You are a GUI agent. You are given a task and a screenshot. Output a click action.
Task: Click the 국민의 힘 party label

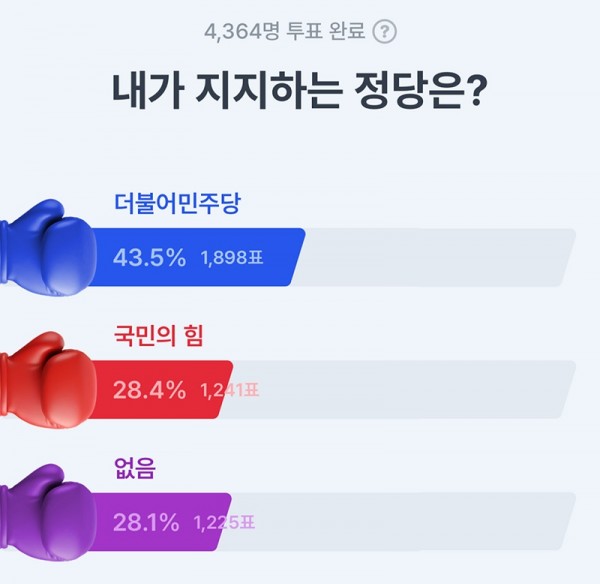point(158,338)
